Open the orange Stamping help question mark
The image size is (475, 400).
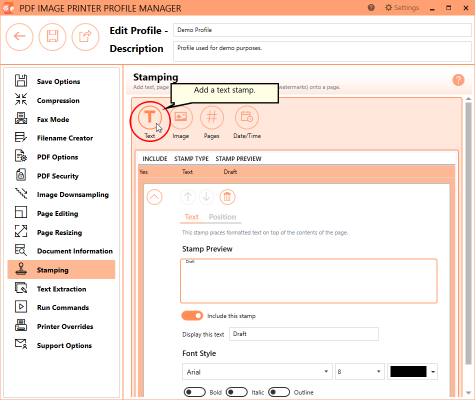(x=458, y=80)
